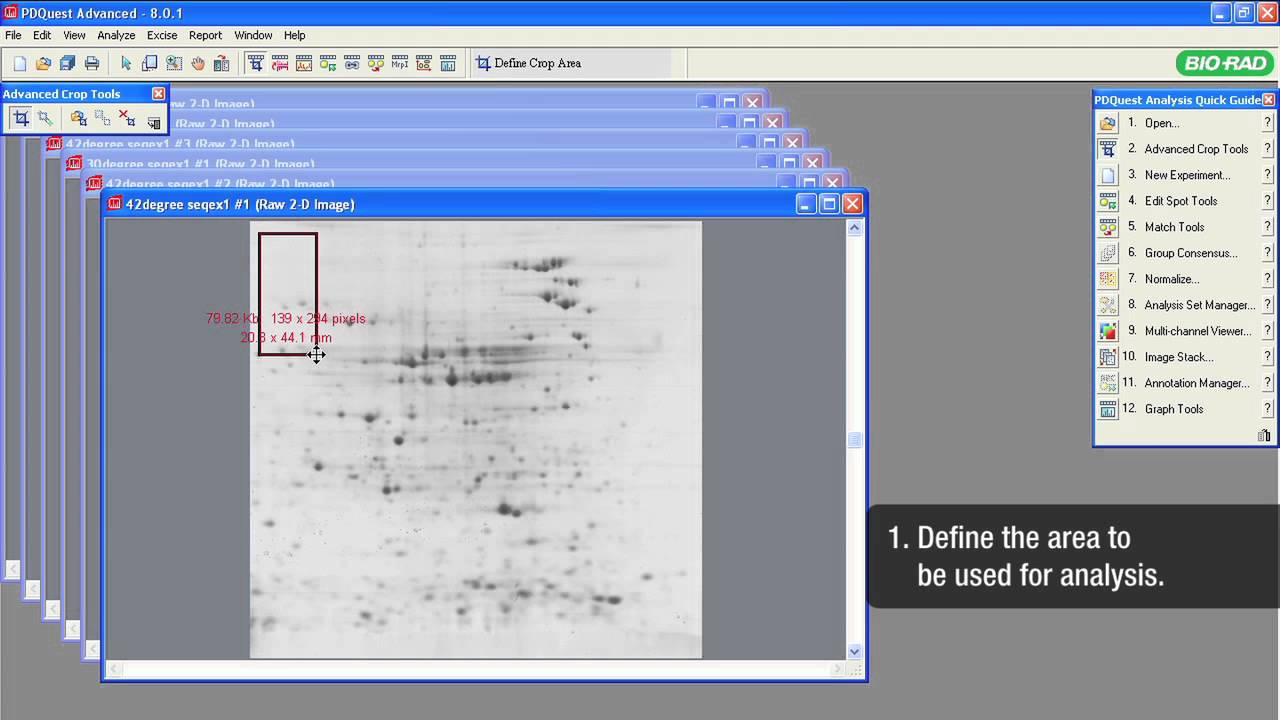Open a file via the main toolbar folder icon
This screenshot has height=720, width=1280.
pos(43,63)
